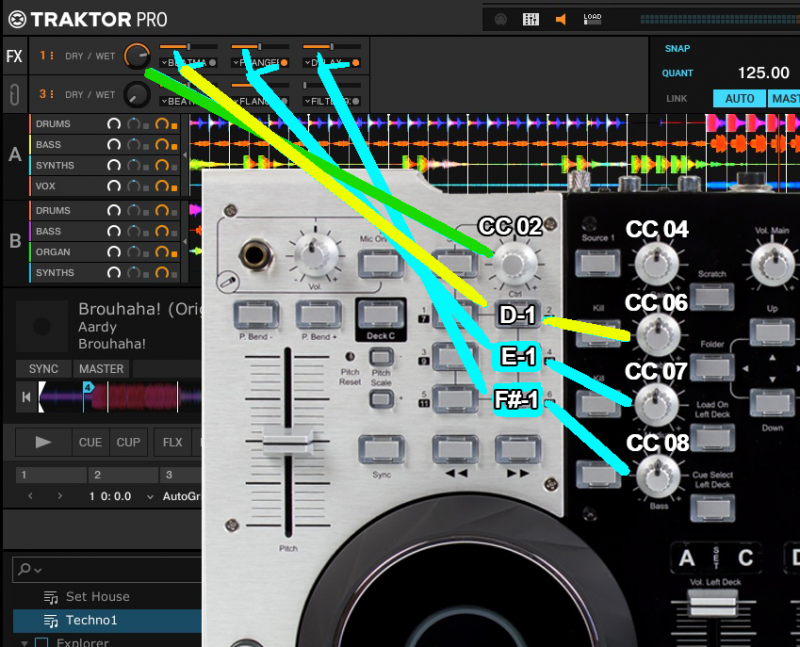Click Deck B SYNTHS white volume knob
The height and width of the screenshot is (647, 800).
[x=114, y=273]
